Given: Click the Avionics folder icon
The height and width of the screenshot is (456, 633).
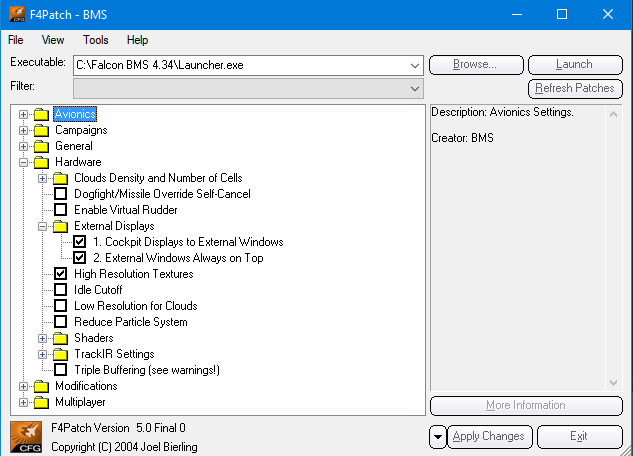Looking at the screenshot, I should click(x=41, y=114).
